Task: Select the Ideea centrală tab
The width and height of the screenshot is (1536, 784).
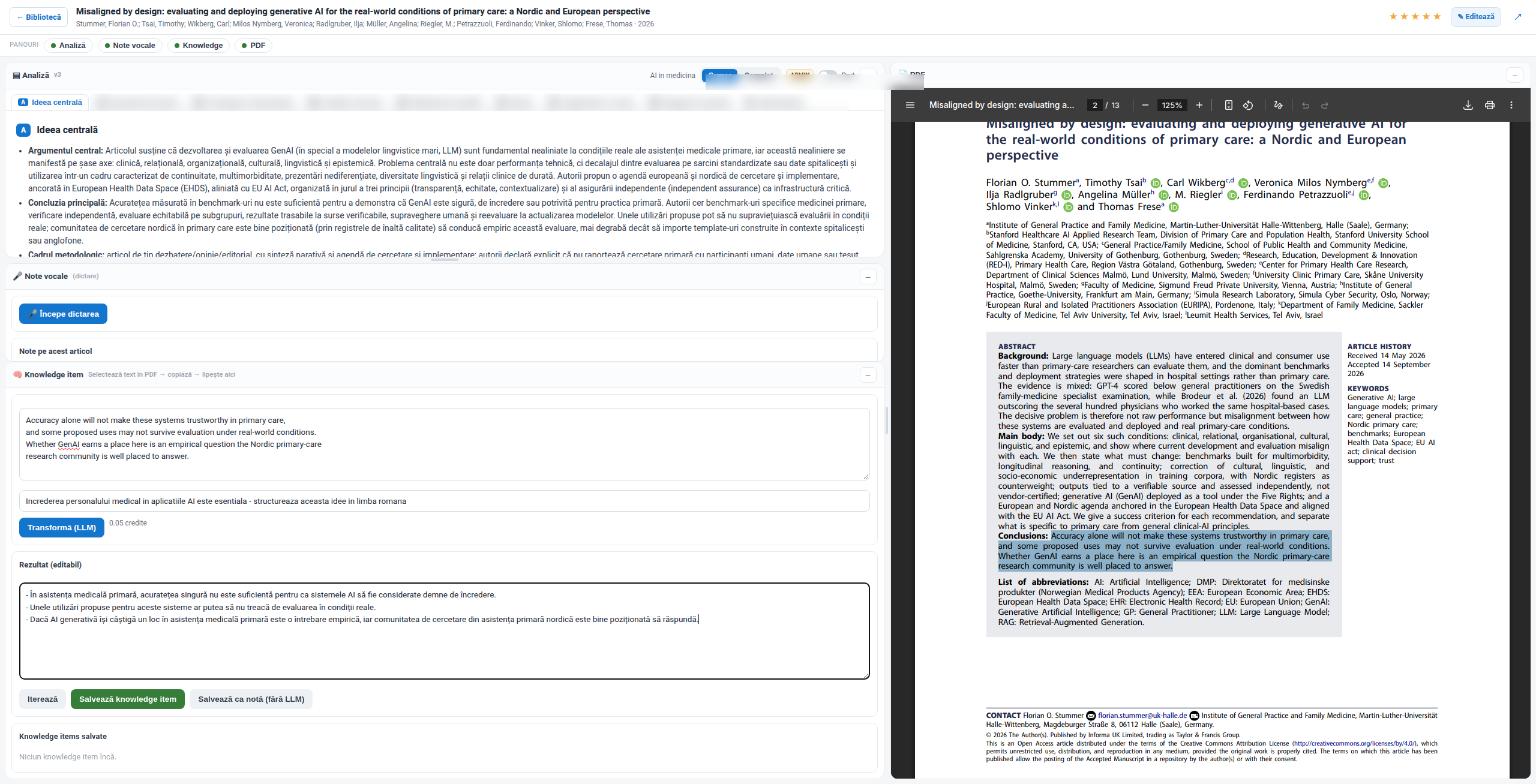Action: point(50,103)
